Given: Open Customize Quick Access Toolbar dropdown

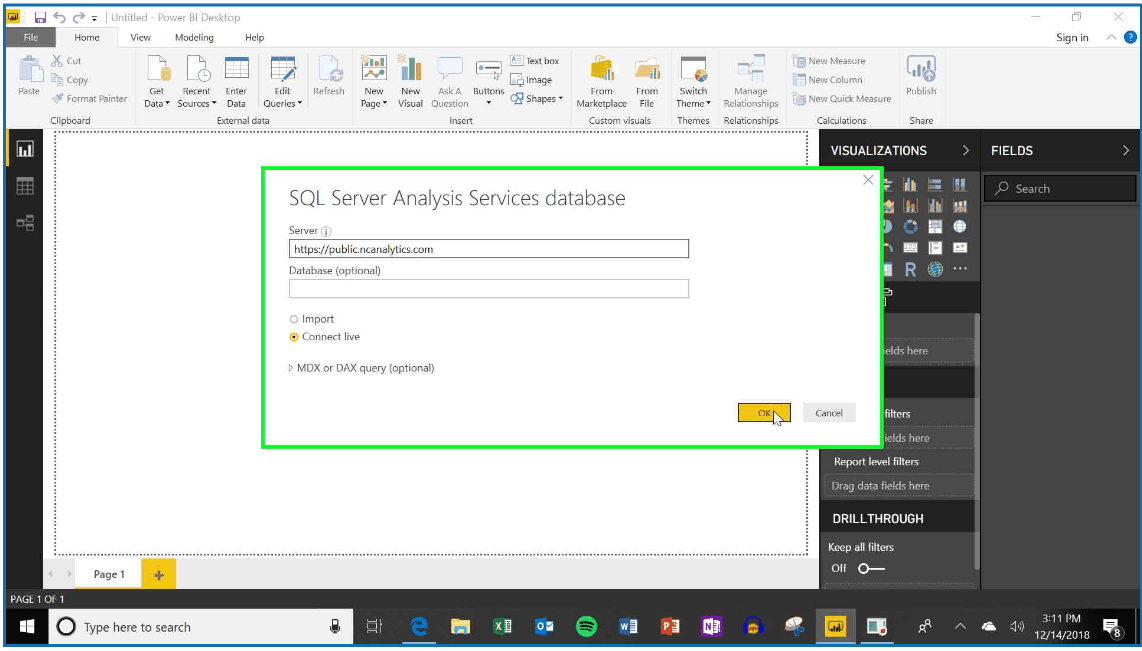Looking at the screenshot, I should click(95, 18).
